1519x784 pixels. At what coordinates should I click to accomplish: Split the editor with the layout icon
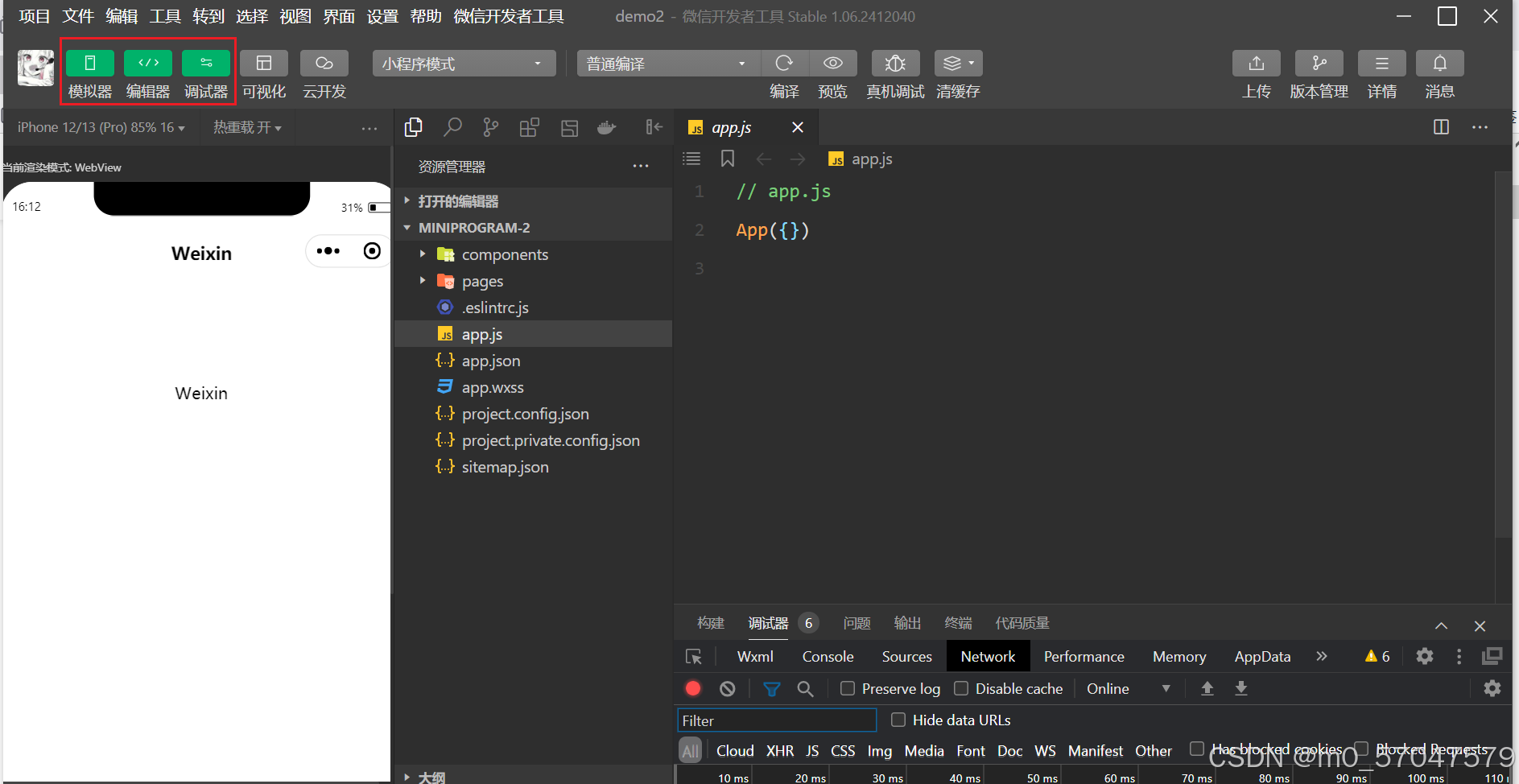pos(1441,127)
